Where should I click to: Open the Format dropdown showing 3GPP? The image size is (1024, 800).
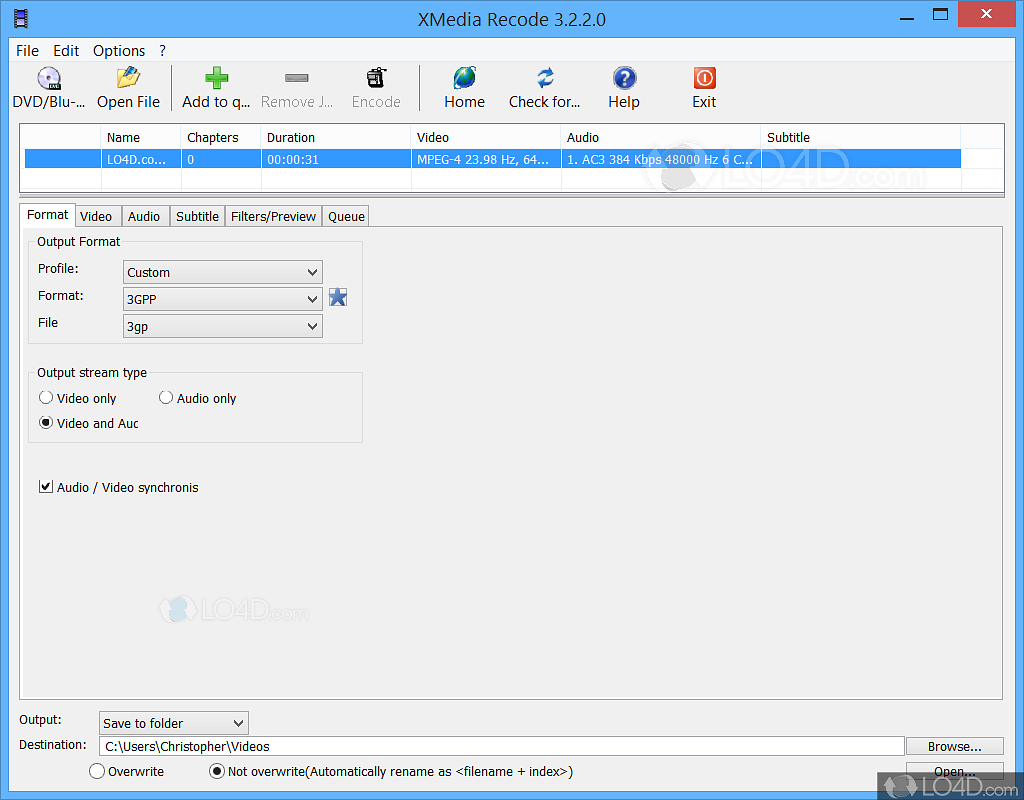click(x=222, y=298)
